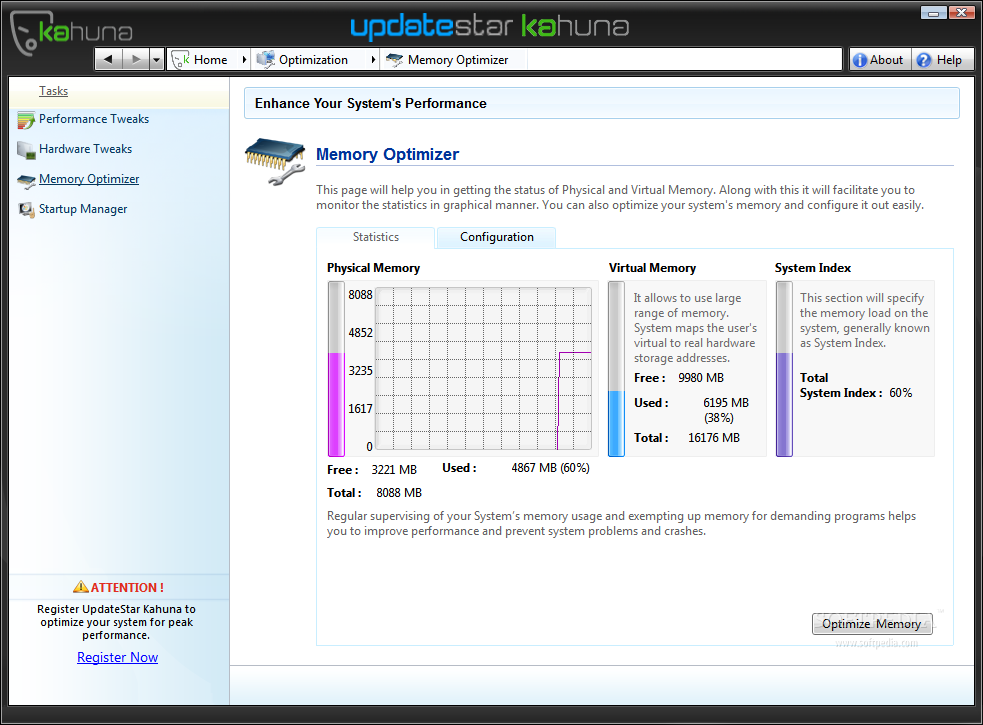Minimize the Kahuna window
Image resolution: width=983 pixels, height=725 pixels.
coord(933,13)
